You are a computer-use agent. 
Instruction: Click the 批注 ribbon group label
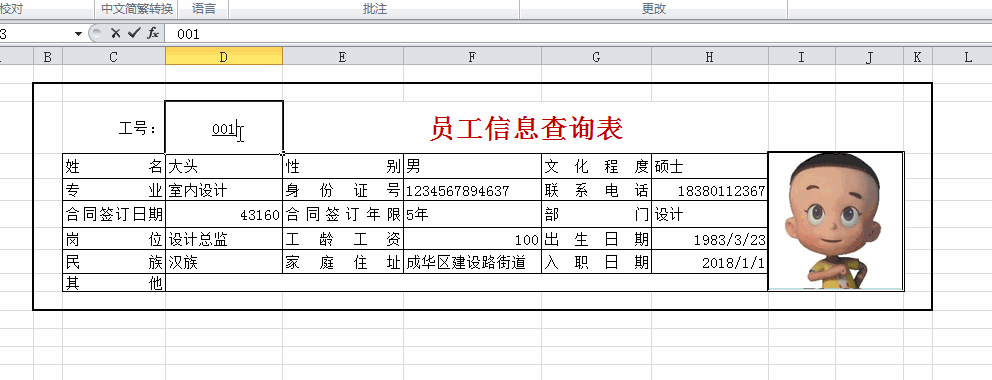coord(375,9)
